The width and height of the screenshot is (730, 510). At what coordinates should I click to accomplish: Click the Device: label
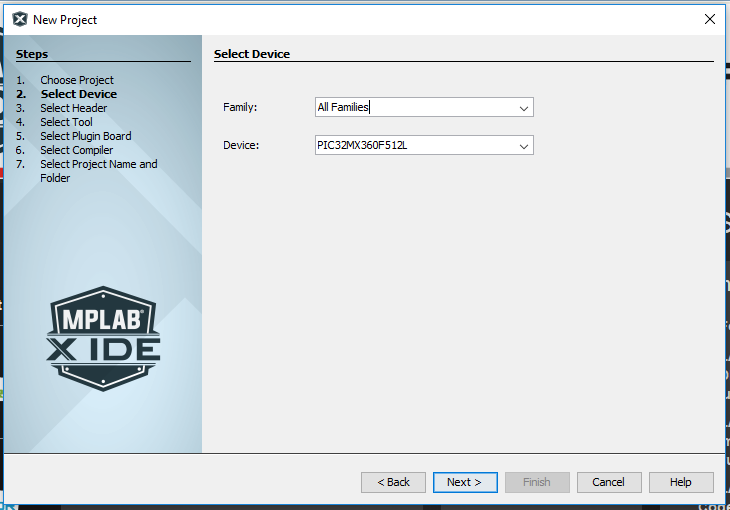pos(241,145)
